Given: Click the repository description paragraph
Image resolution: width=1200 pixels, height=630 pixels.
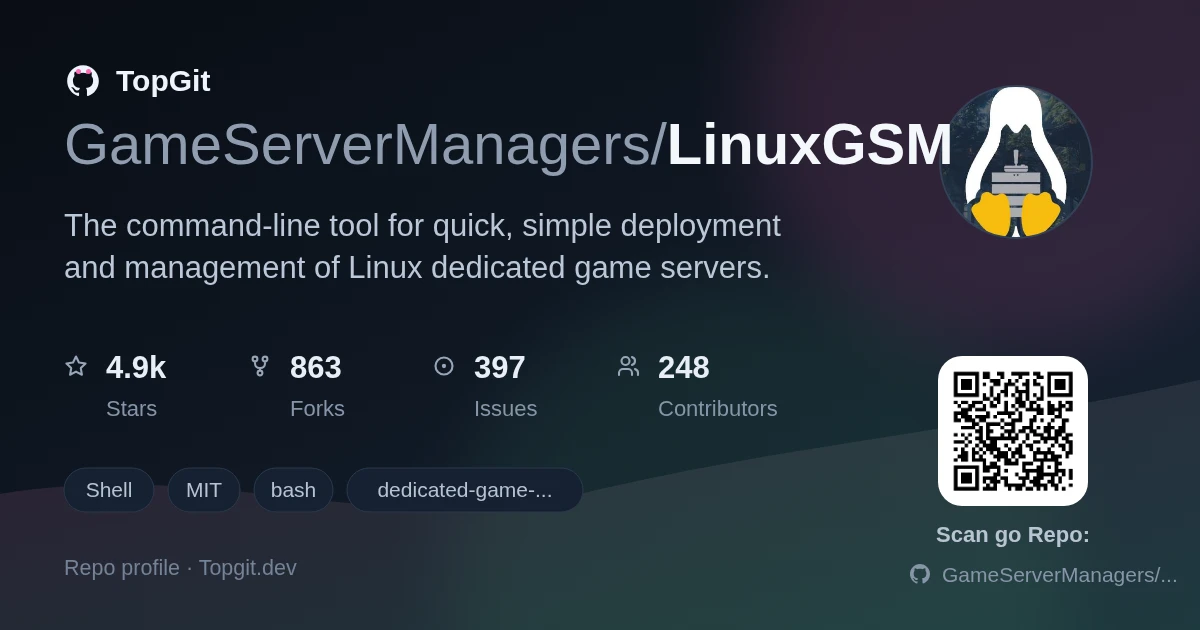Looking at the screenshot, I should [x=422, y=247].
